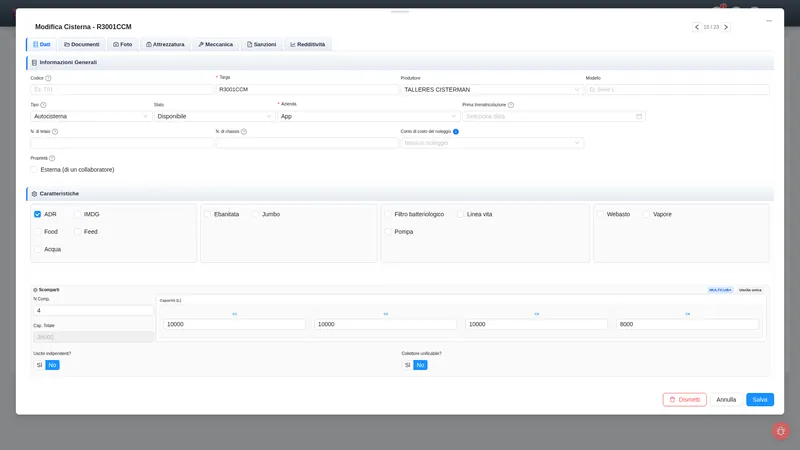Click the Dismetti button
The width and height of the screenshot is (800, 450).
click(685, 399)
